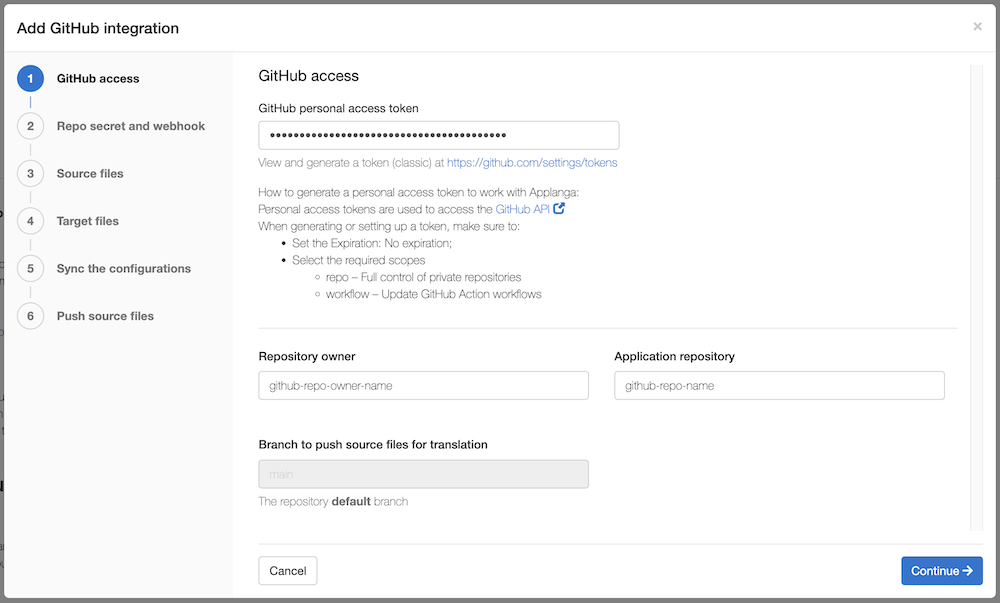Open the Push source files step
Screen dimensions: 1000x603
[105, 316]
